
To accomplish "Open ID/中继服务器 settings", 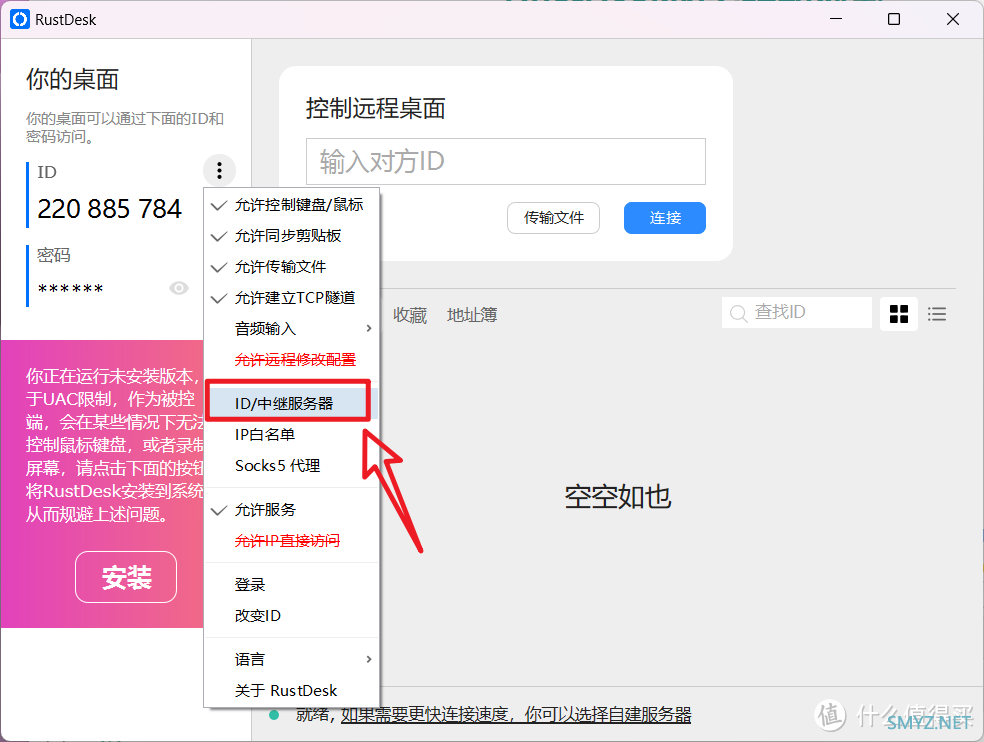I will point(289,404).
